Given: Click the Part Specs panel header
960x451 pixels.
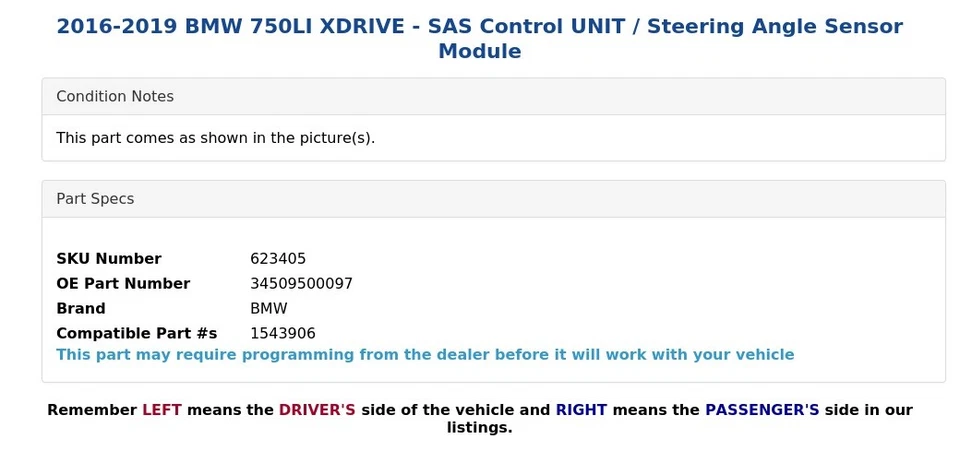Looking at the screenshot, I should (95, 199).
